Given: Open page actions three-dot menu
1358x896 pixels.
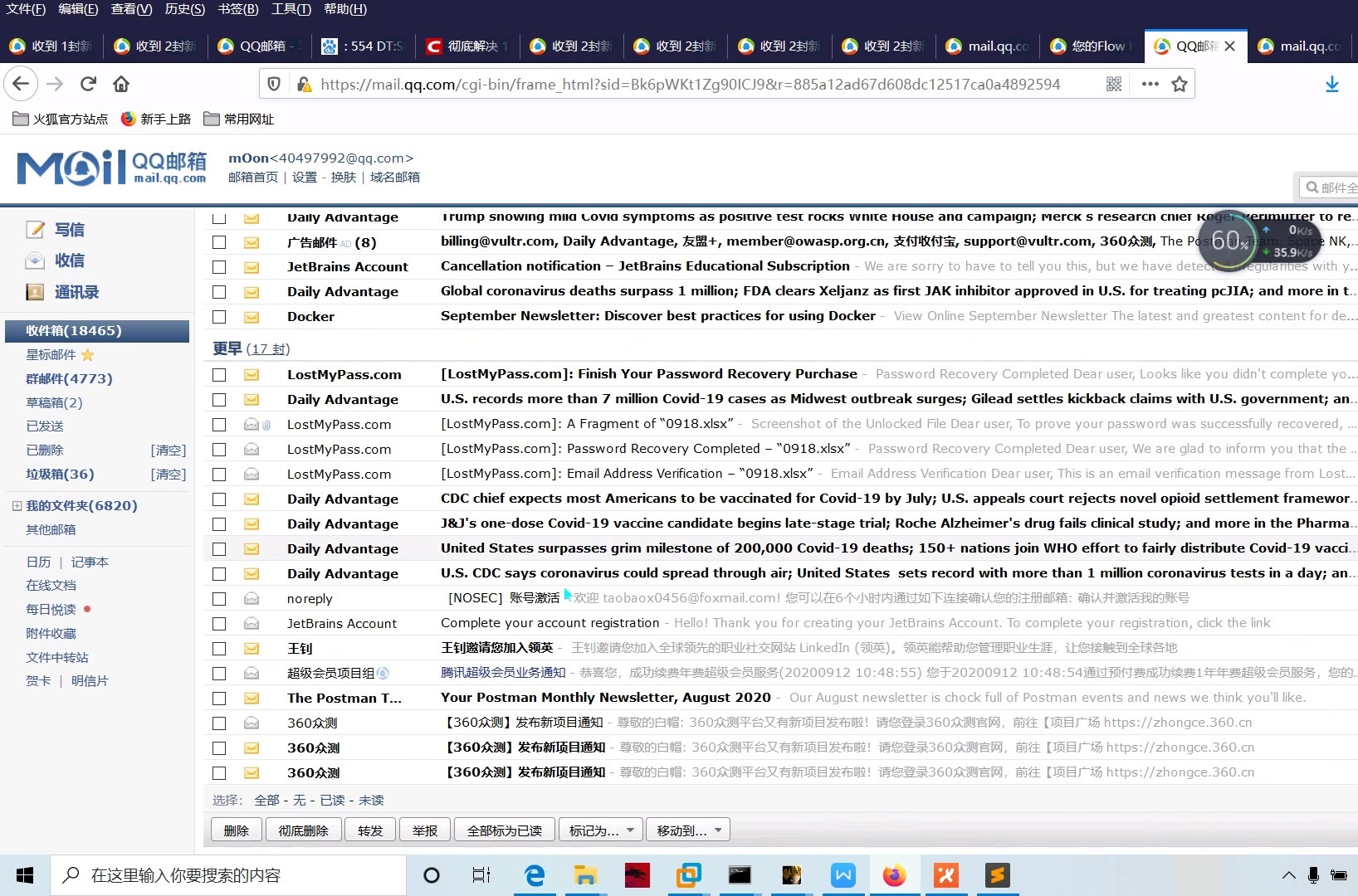Looking at the screenshot, I should (x=1150, y=84).
